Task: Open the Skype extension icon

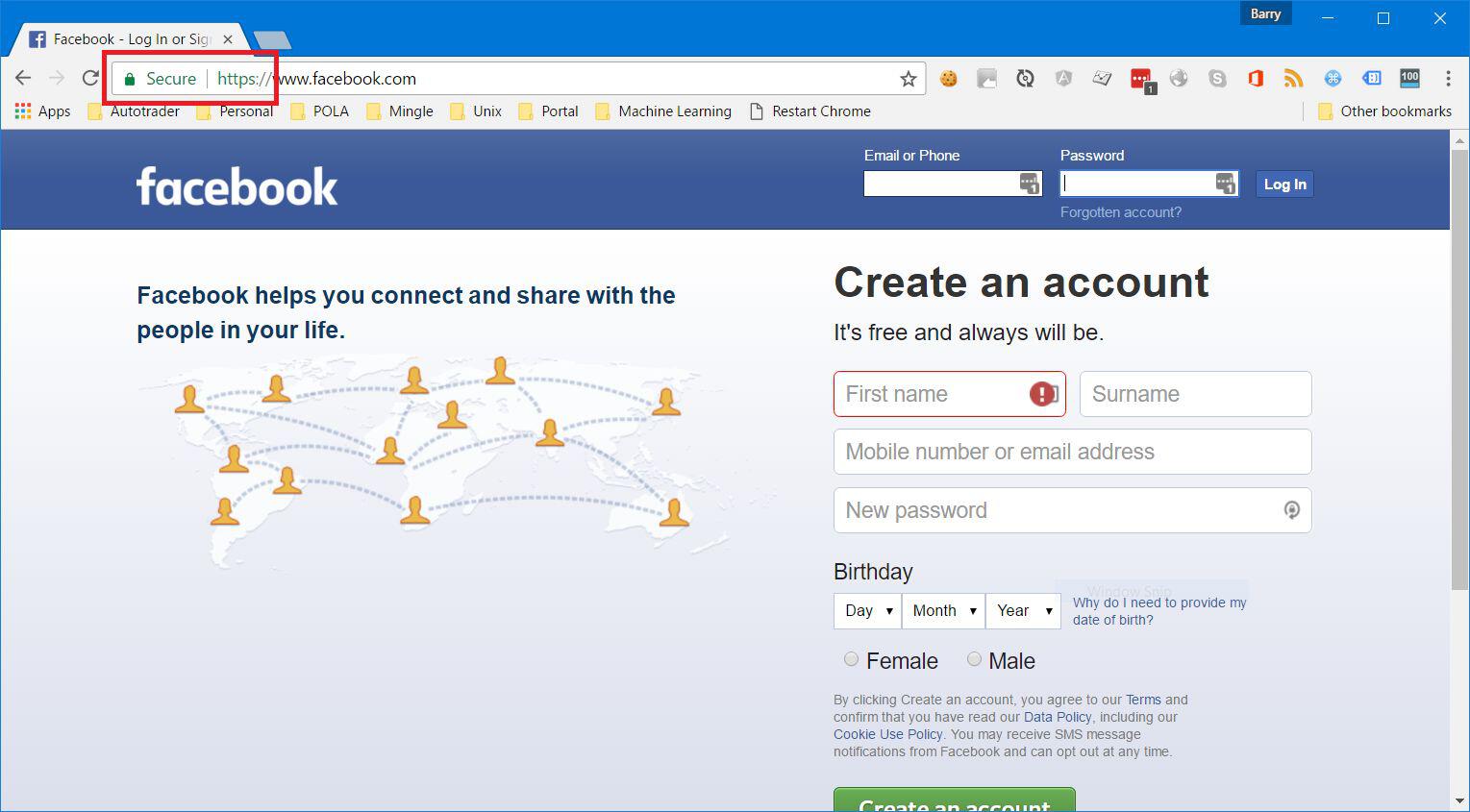Action: click(x=1217, y=79)
